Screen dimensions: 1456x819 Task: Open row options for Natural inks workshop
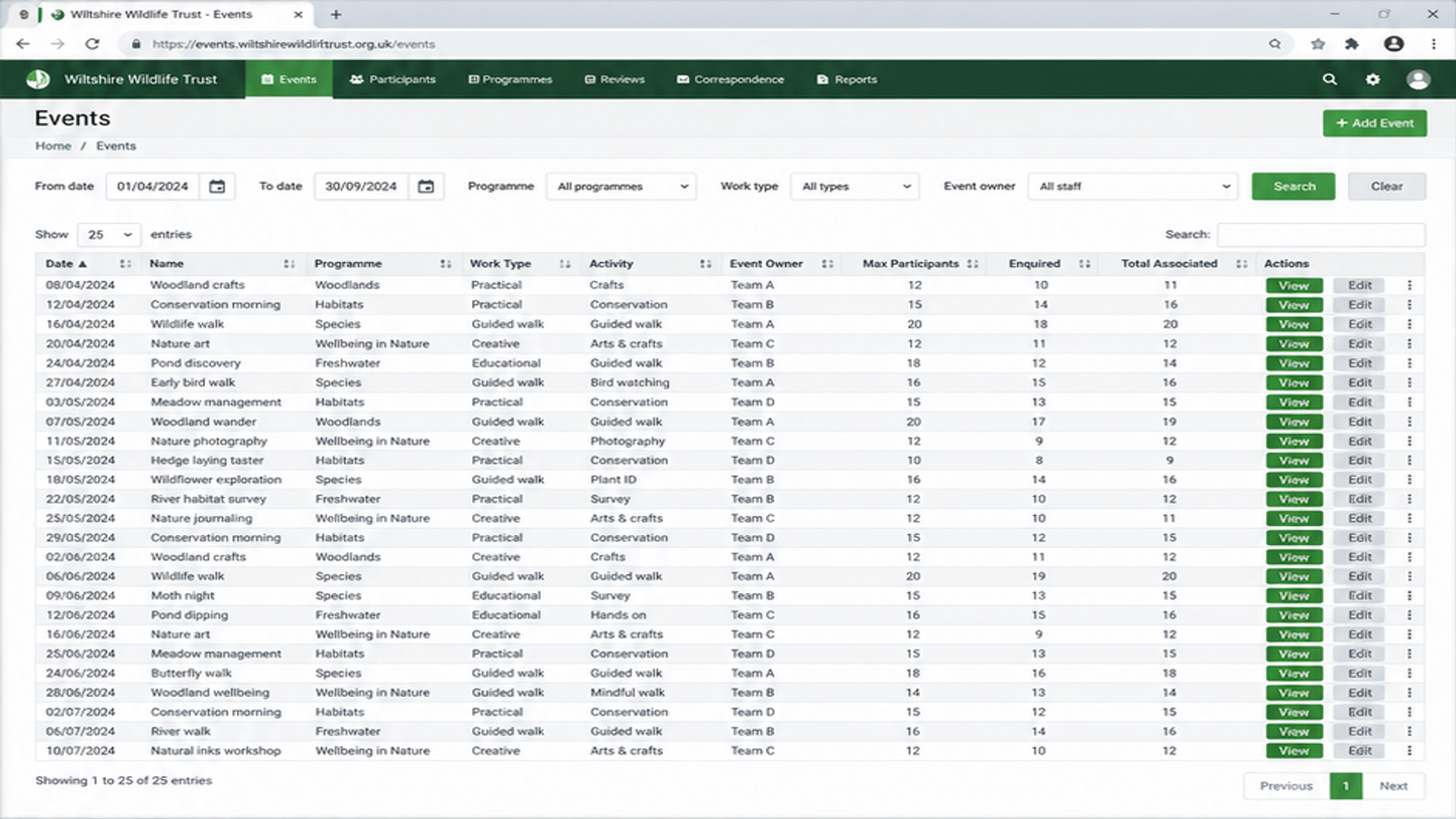pos(1410,751)
